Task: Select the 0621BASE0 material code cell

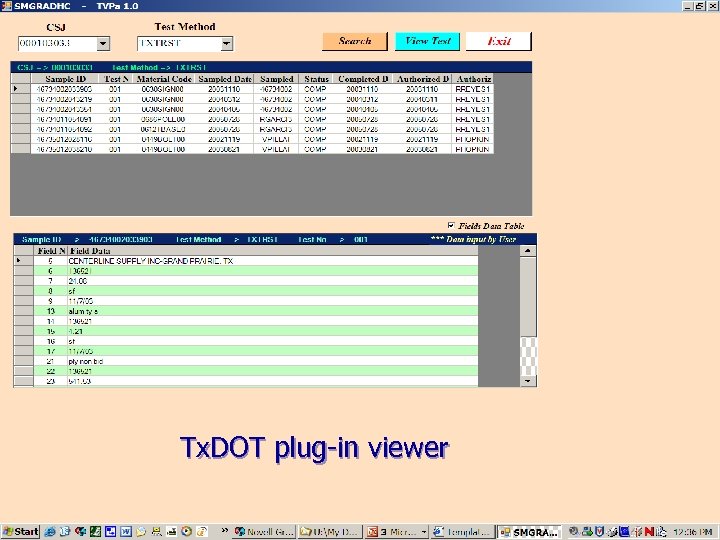Action: pyautogui.click(x=163, y=129)
